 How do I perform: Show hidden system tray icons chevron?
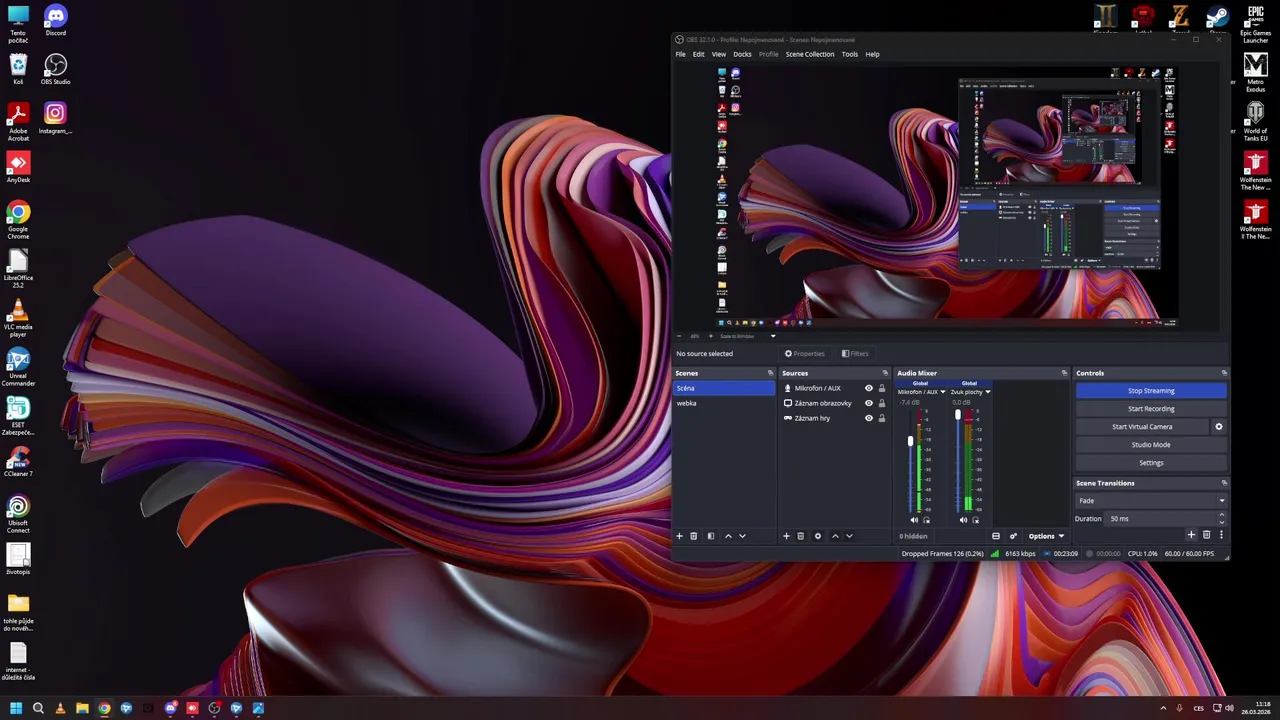(x=1163, y=708)
